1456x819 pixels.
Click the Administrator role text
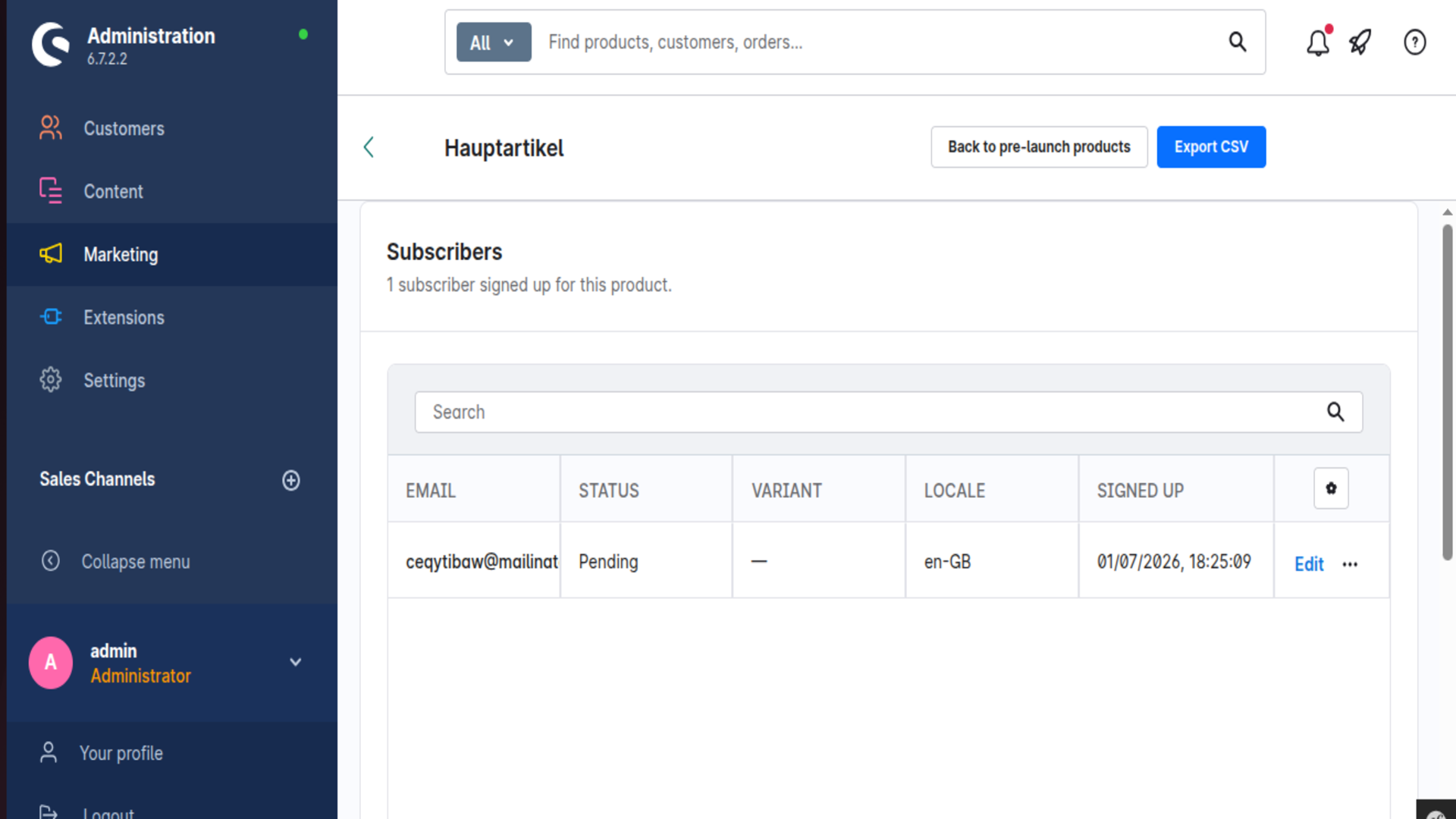click(140, 676)
